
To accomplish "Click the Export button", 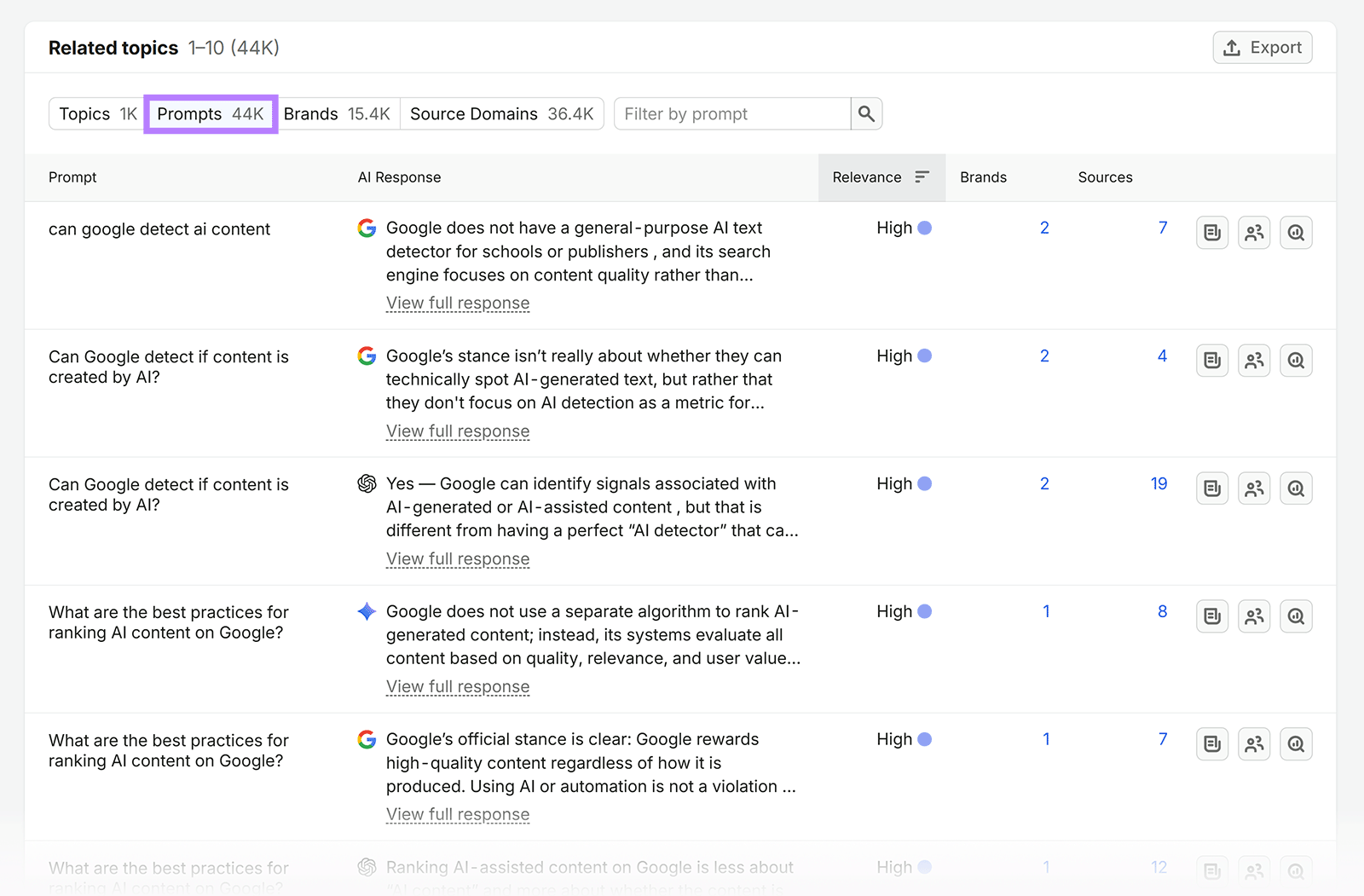I will (1262, 48).
